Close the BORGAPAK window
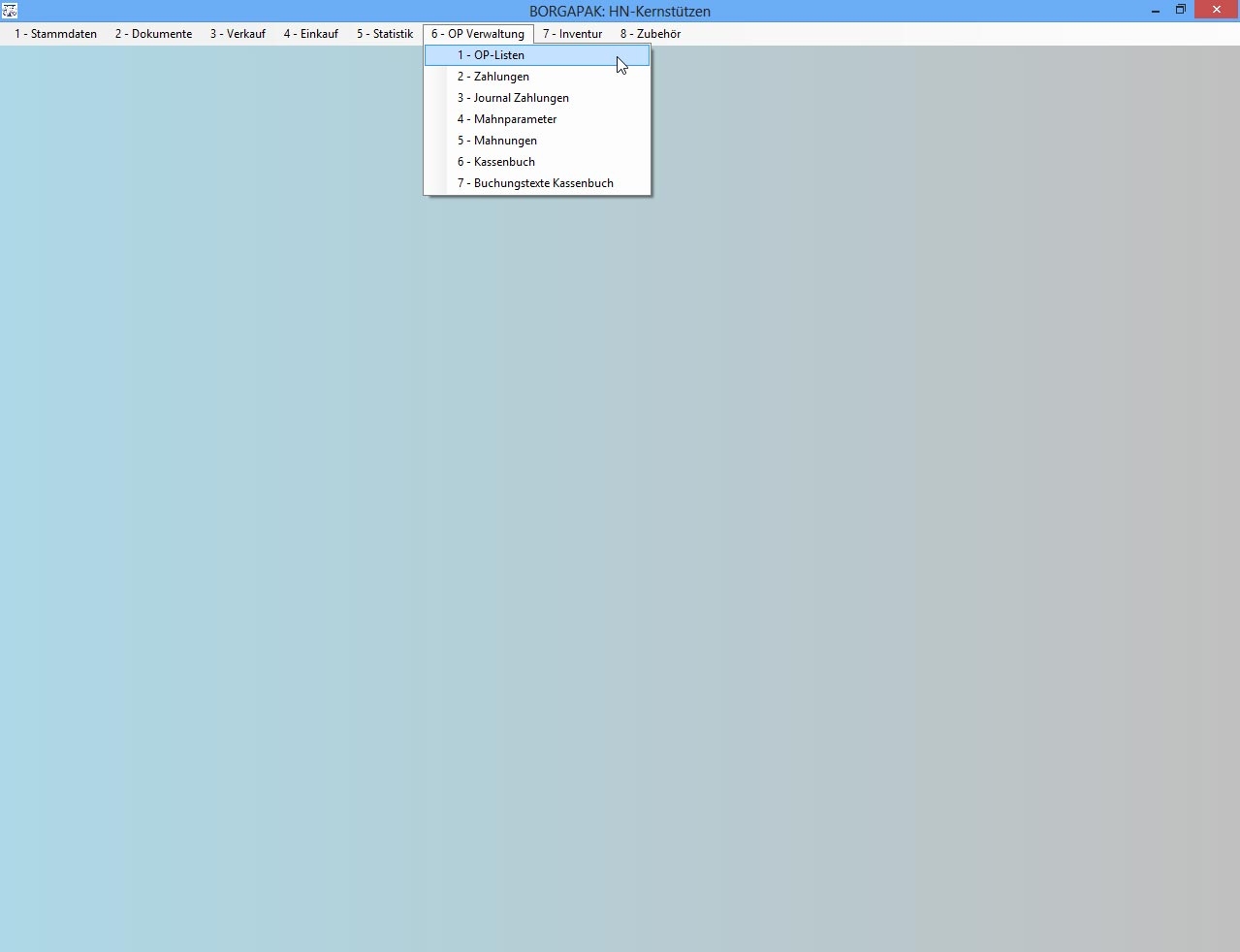The width and height of the screenshot is (1240, 952). click(x=1217, y=10)
